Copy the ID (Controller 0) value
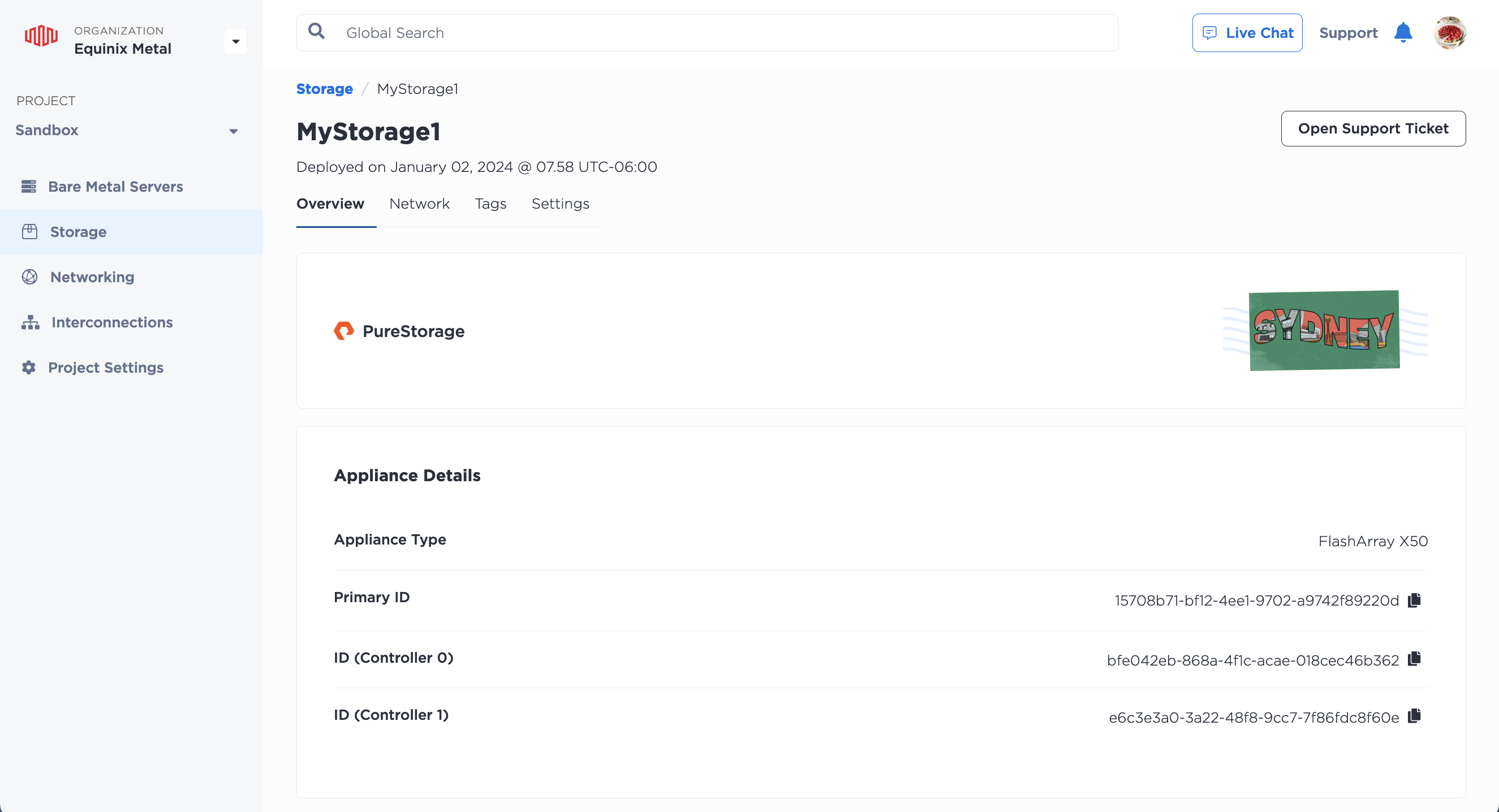The height and width of the screenshot is (812, 1499). coord(1415,658)
